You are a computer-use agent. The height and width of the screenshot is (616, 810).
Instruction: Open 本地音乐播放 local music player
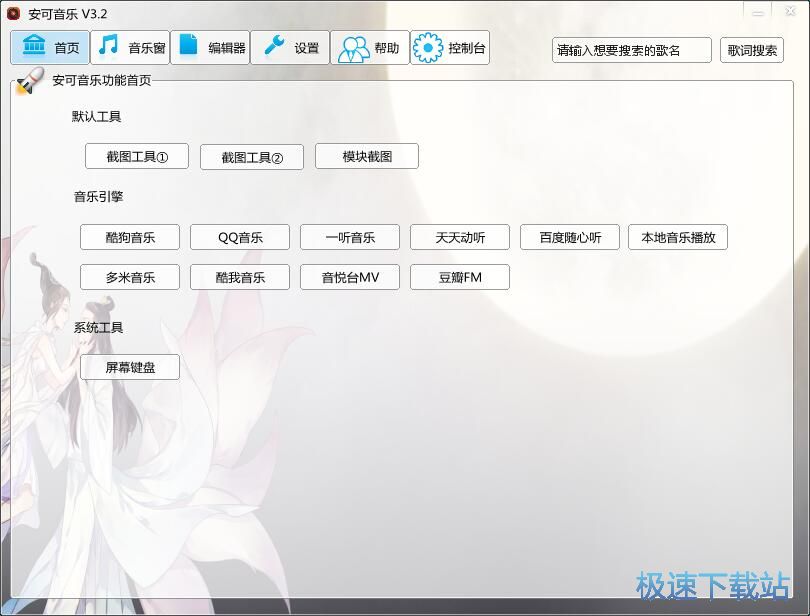pyautogui.click(x=678, y=237)
